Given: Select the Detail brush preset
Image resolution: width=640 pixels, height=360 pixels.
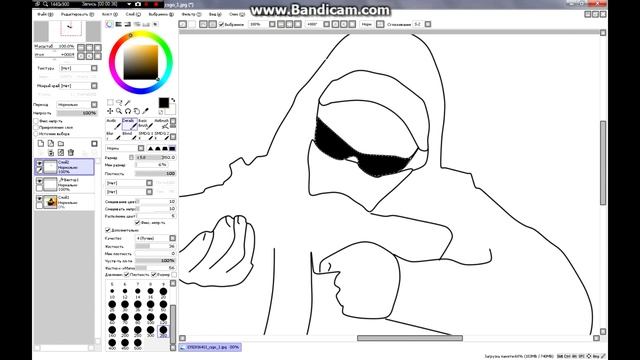Looking at the screenshot, I should (x=129, y=124).
